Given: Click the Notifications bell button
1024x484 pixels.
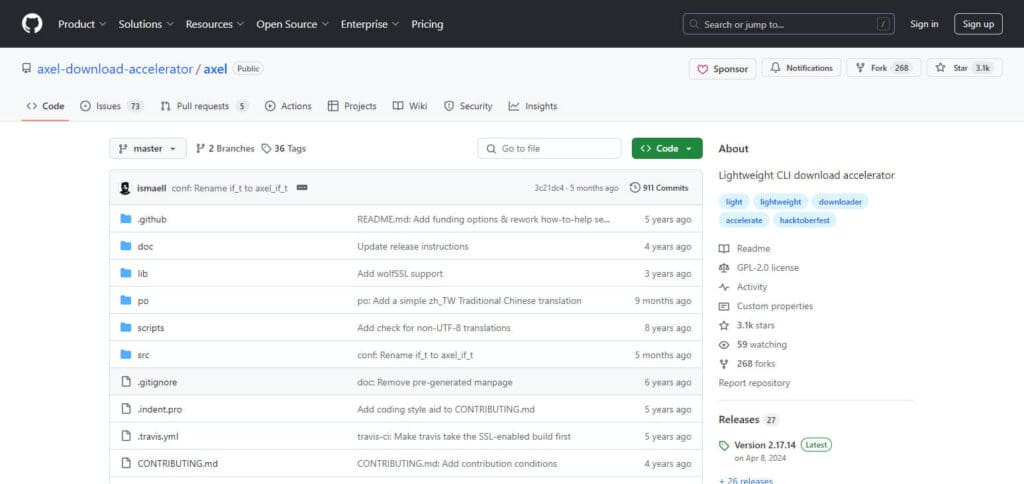Looking at the screenshot, I should (x=801, y=68).
